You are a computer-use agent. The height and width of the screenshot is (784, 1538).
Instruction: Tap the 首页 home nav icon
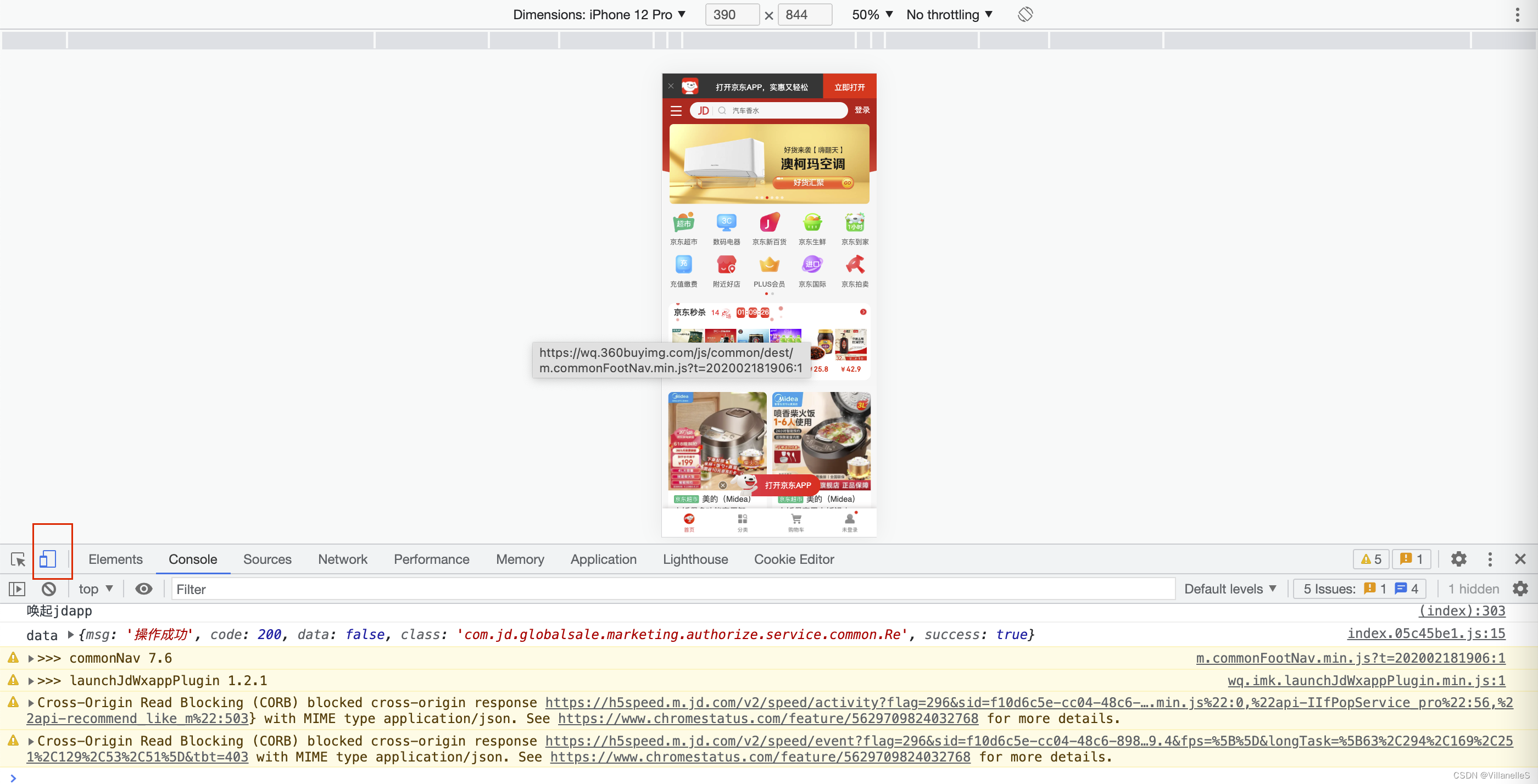(689, 522)
